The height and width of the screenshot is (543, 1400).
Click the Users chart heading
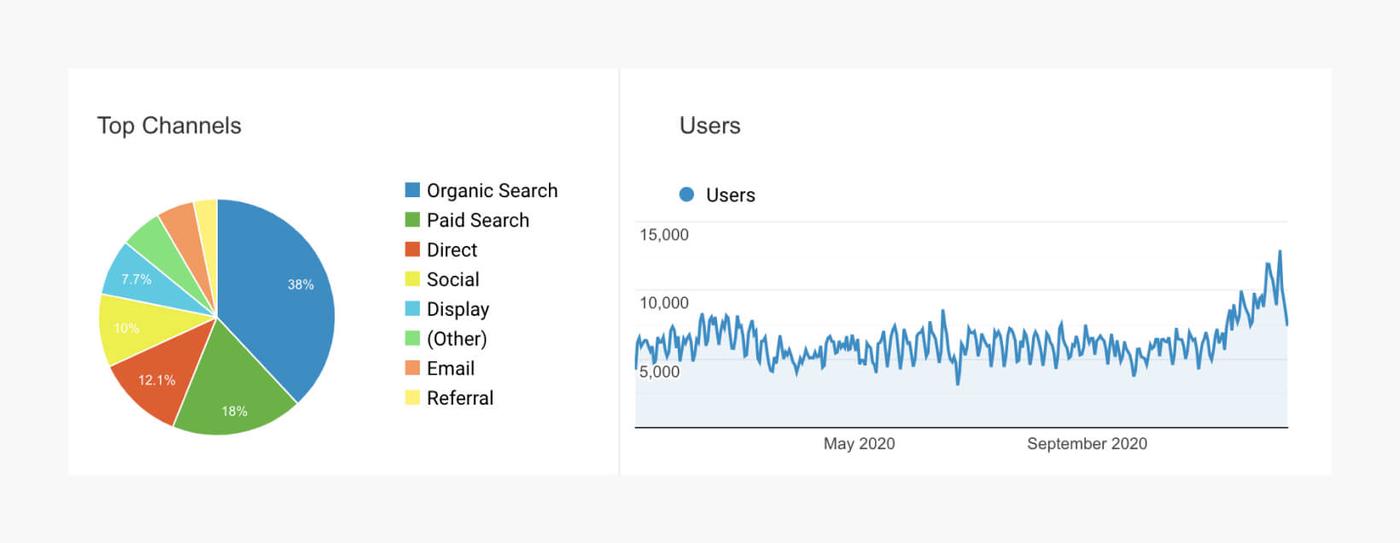710,125
